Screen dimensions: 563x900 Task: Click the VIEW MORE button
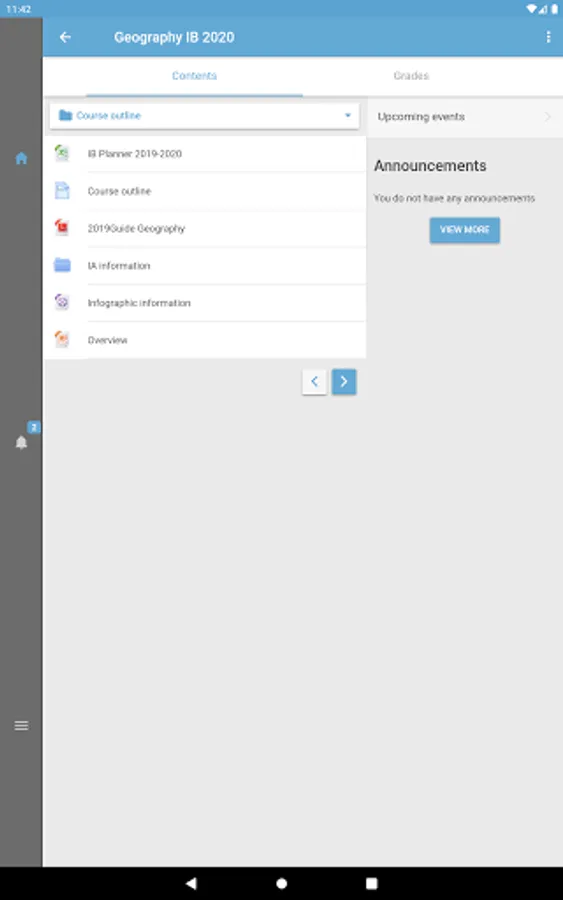pyautogui.click(x=465, y=230)
